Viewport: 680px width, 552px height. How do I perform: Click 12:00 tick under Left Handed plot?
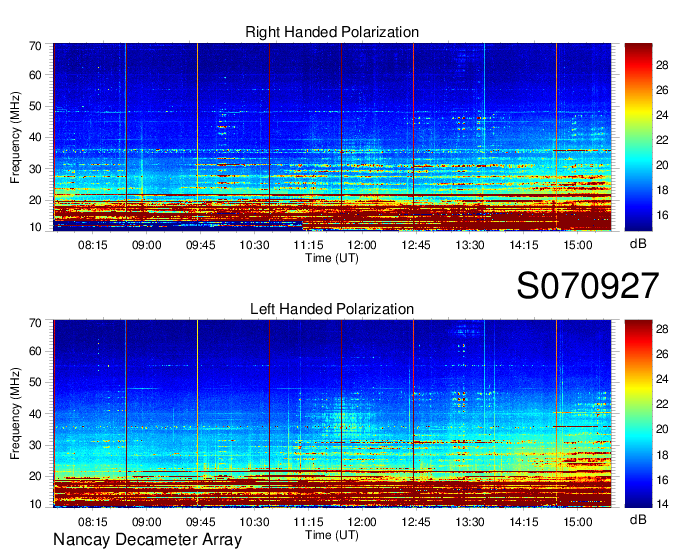[x=362, y=522]
